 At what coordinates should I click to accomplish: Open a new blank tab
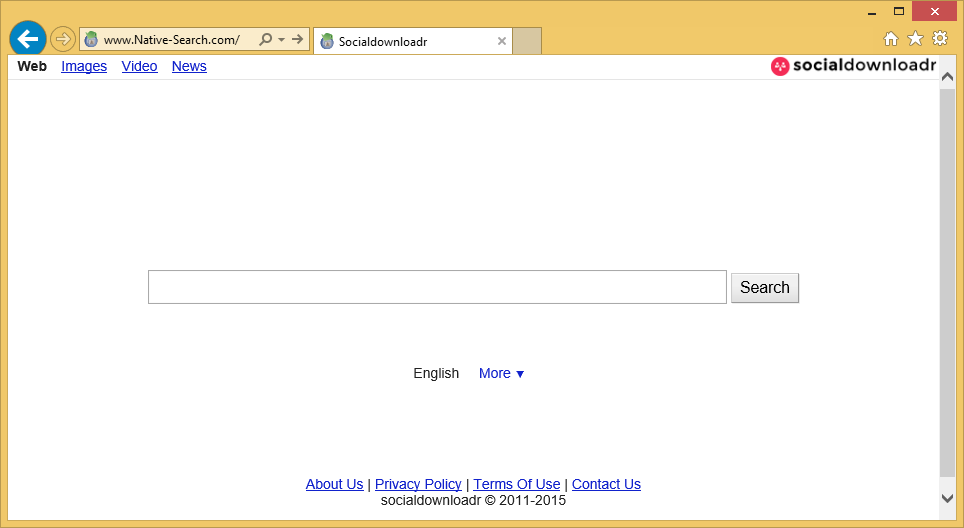point(527,41)
